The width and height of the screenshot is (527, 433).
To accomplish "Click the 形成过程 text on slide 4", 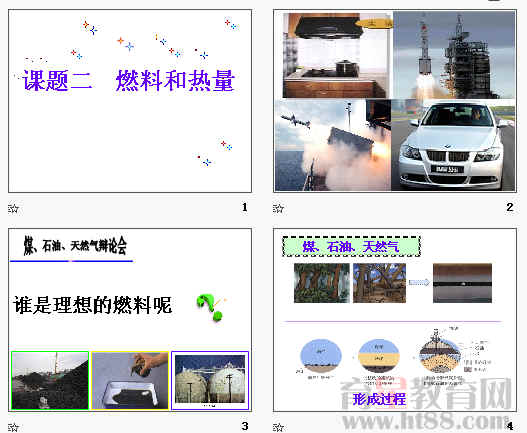I will (379, 399).
